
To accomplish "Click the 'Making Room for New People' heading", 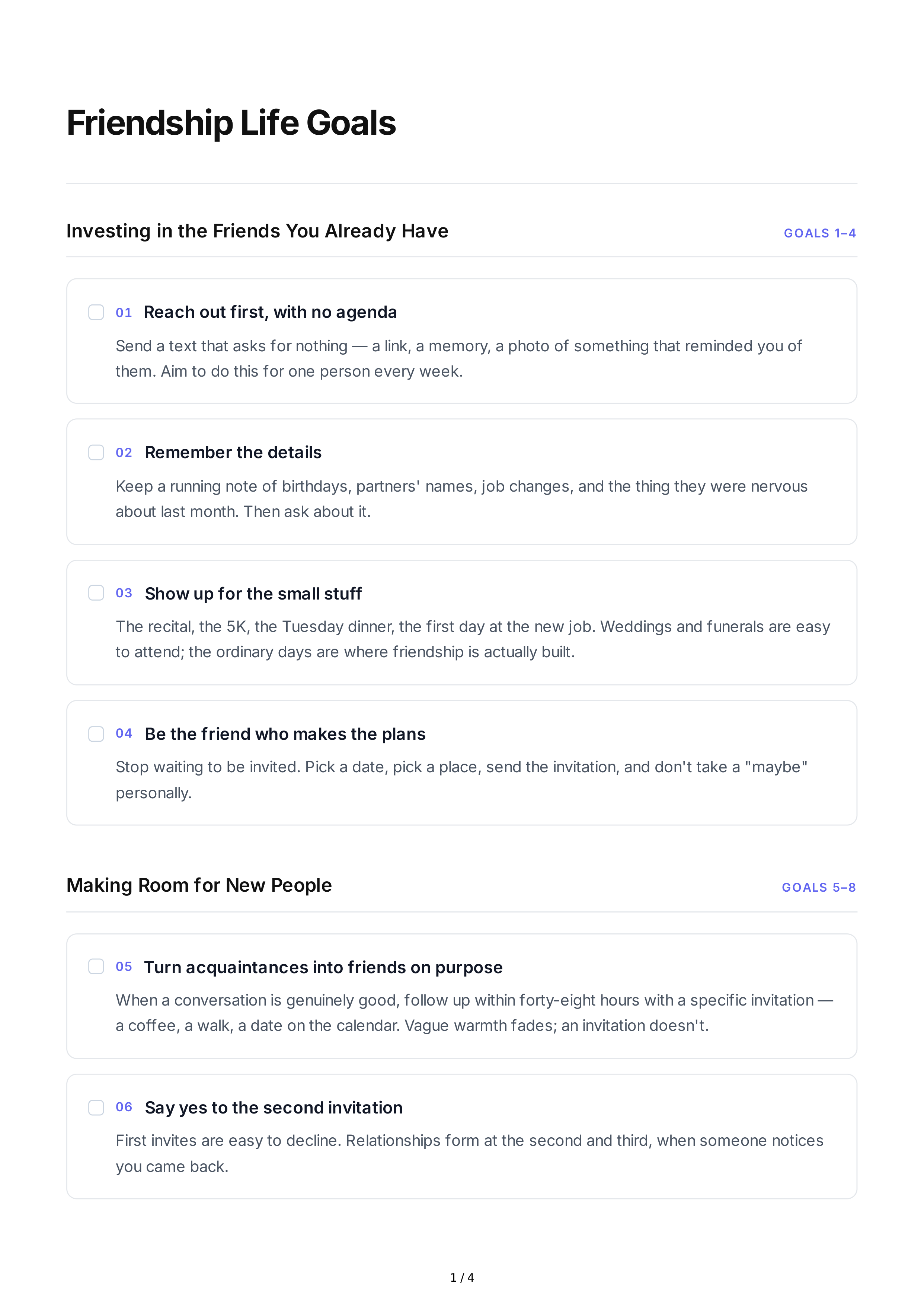I will pos(199,885).
